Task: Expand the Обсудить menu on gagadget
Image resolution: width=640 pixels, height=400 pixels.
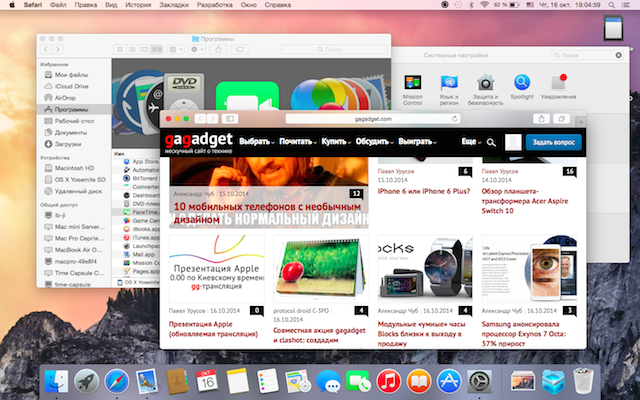Action: pyautogui.click(x=374, y=142)
